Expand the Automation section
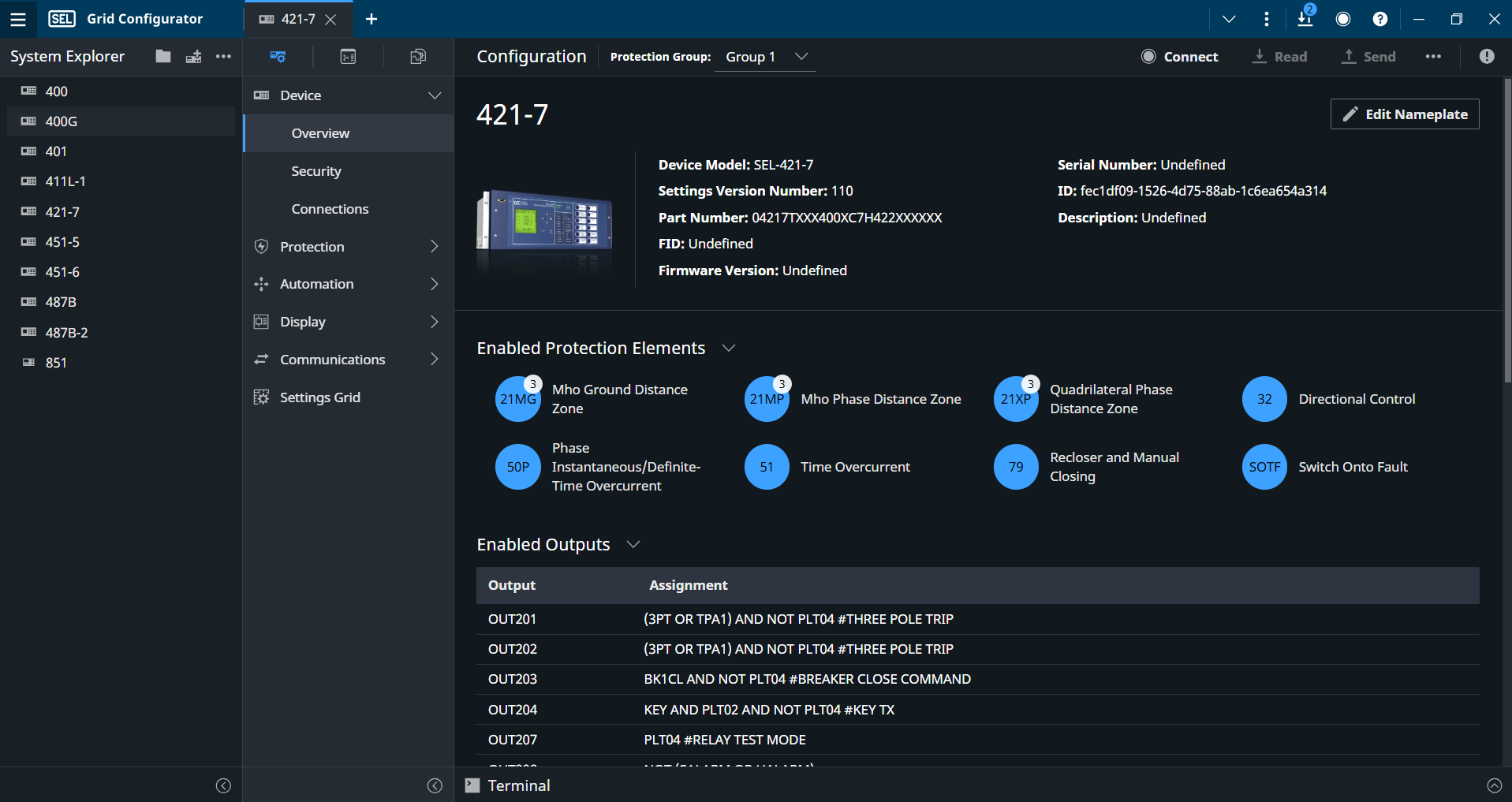This screenshot has height=802, width=1512. pyautogui.click(x=349, y=284)
